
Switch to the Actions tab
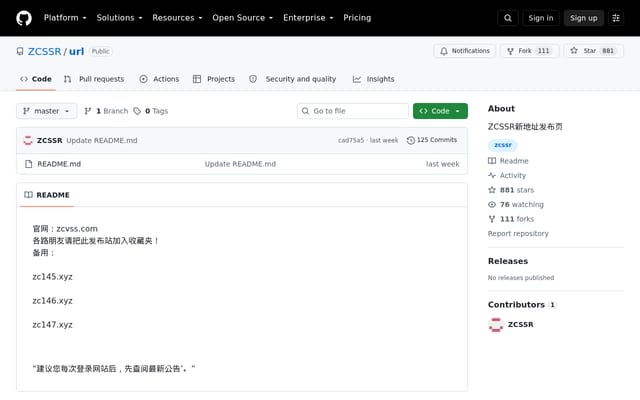(x=159, y=79)
